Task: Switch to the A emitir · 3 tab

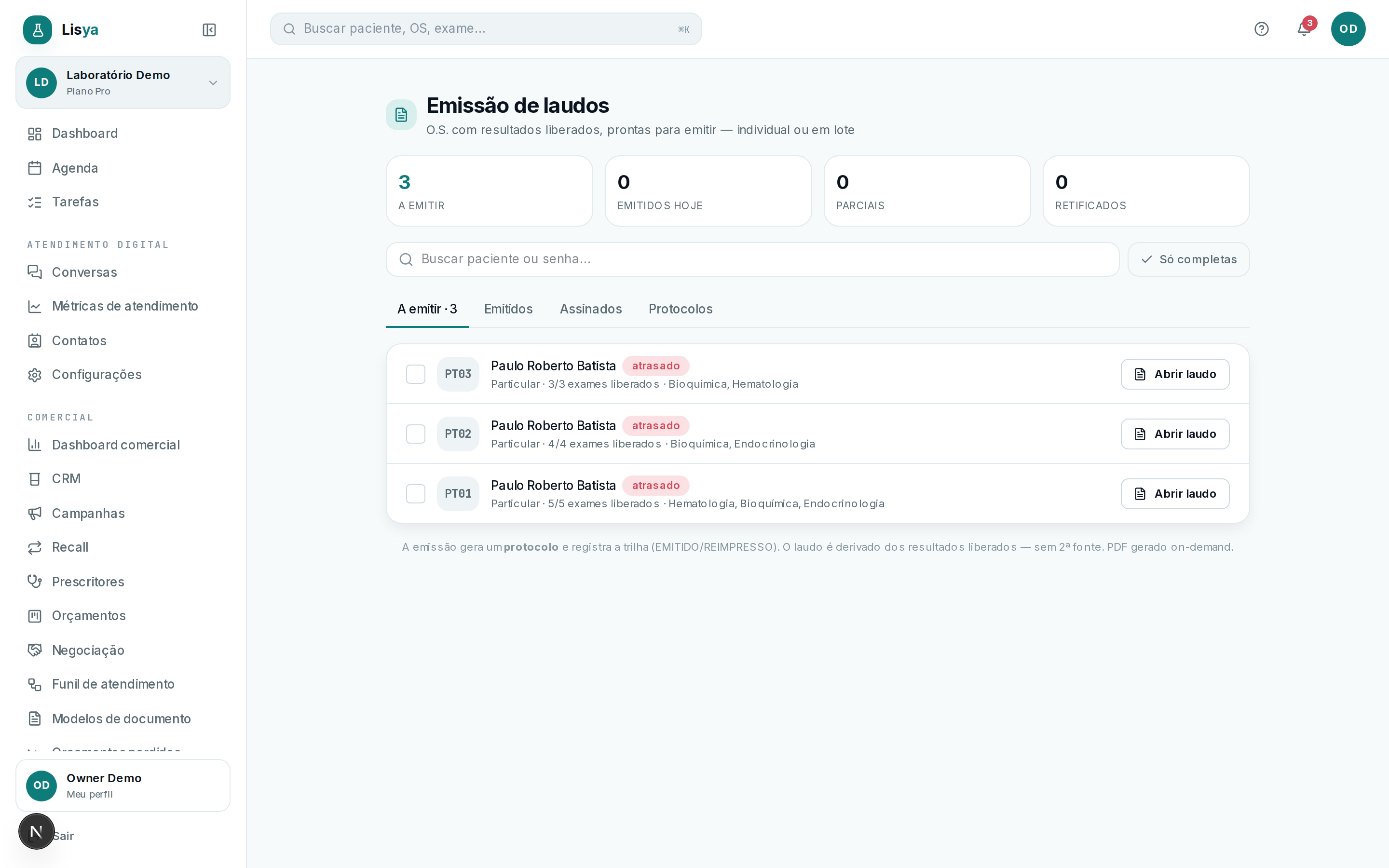Action: pyautogui.click(x=427, y=309)
